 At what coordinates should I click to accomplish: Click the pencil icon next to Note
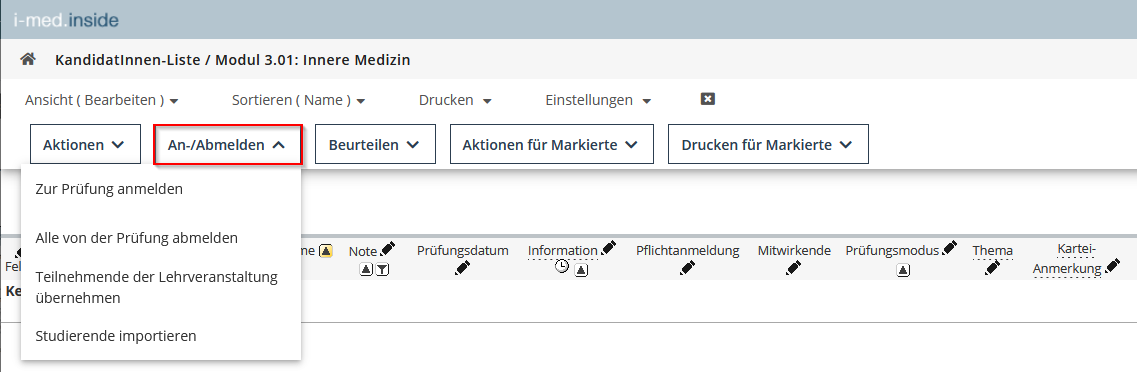tap(387, 249)
